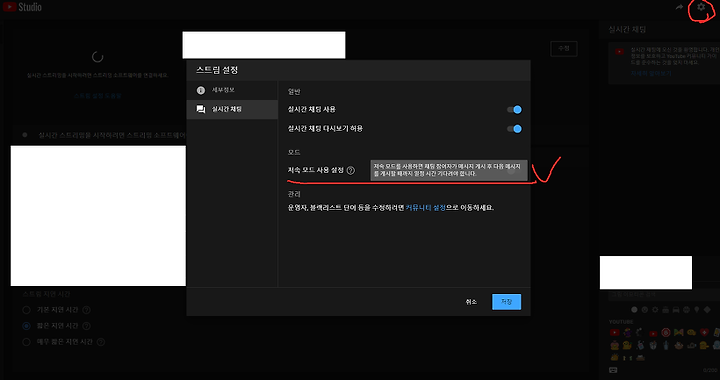The image size is (720, 380).
Task: Click the 스트림 설정 dialog title
Action: [217, 70]
